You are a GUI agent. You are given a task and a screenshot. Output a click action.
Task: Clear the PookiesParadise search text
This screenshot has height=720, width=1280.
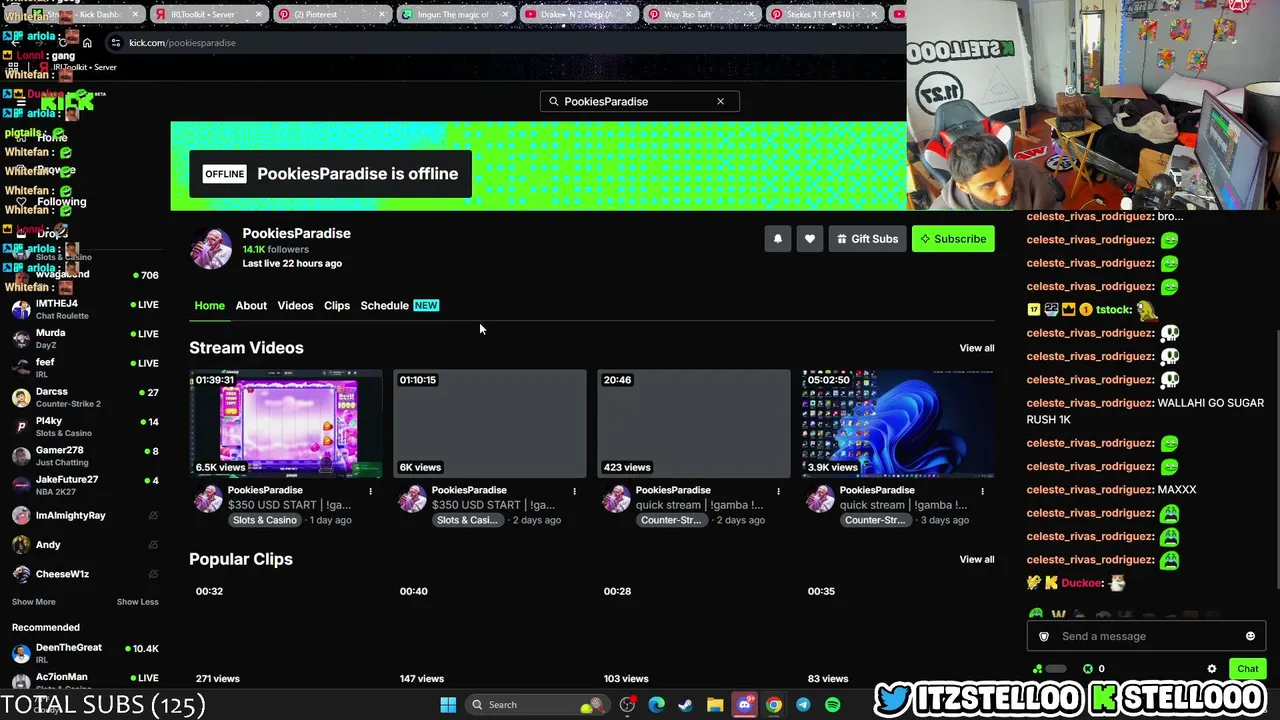pos(720,101)
